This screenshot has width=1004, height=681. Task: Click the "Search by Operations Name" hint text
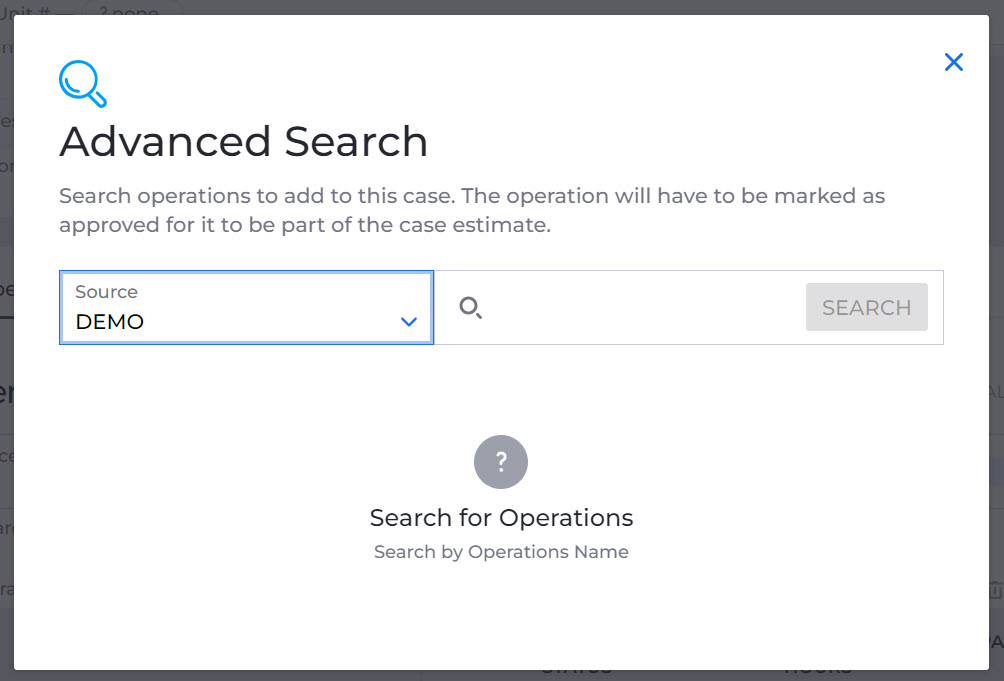[501, 552]
